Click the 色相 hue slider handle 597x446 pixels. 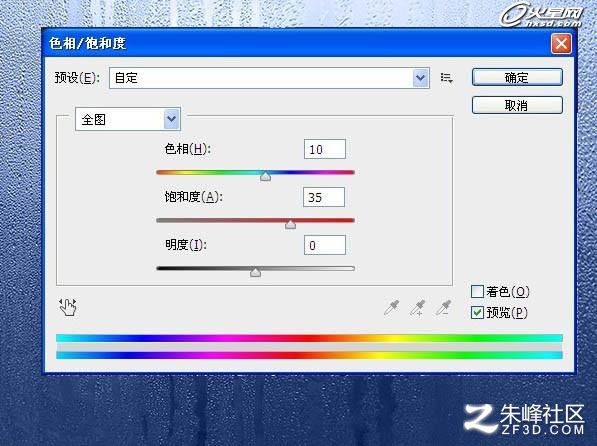coord(265,176)
